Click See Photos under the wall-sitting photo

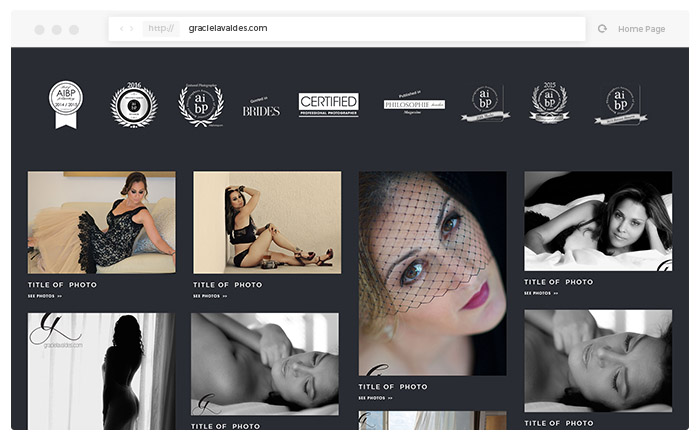pos(210,296)
